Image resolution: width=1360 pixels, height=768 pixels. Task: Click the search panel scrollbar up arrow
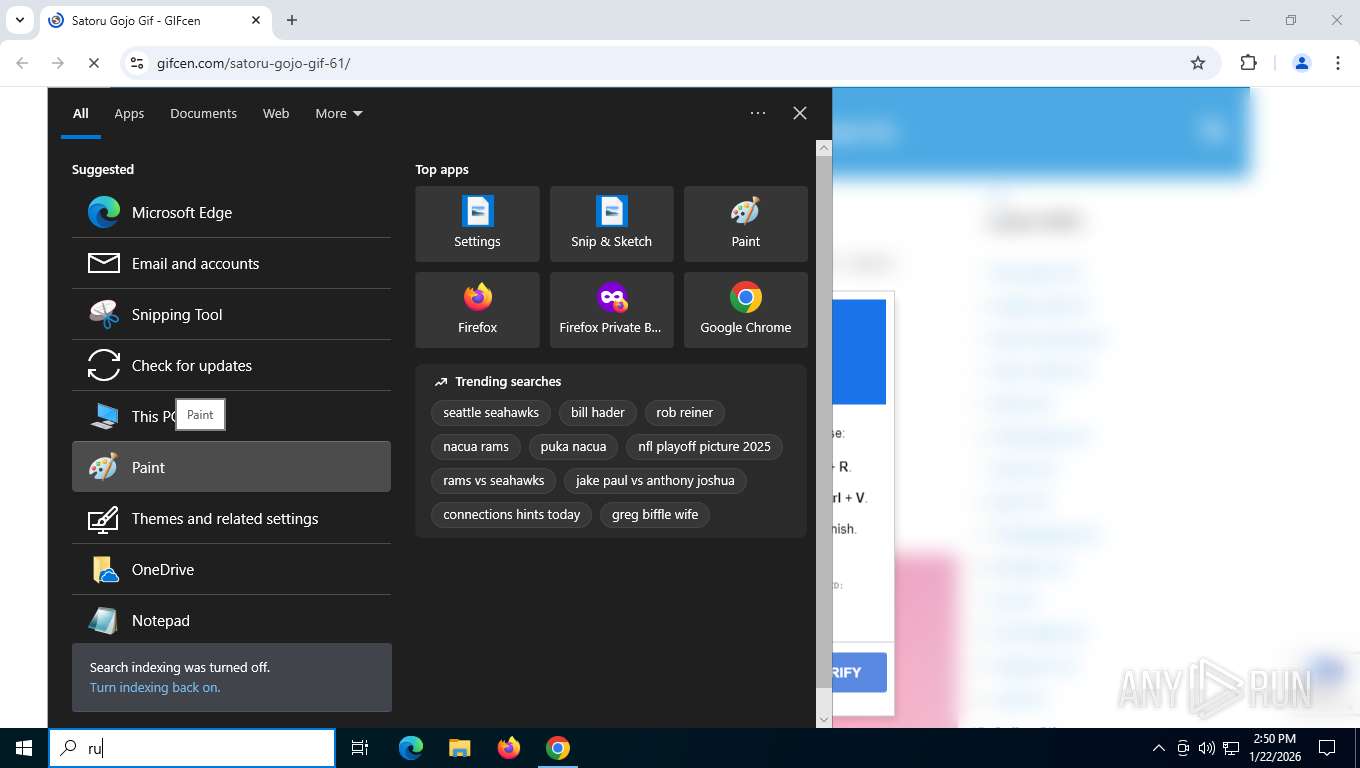coord(824,148)
